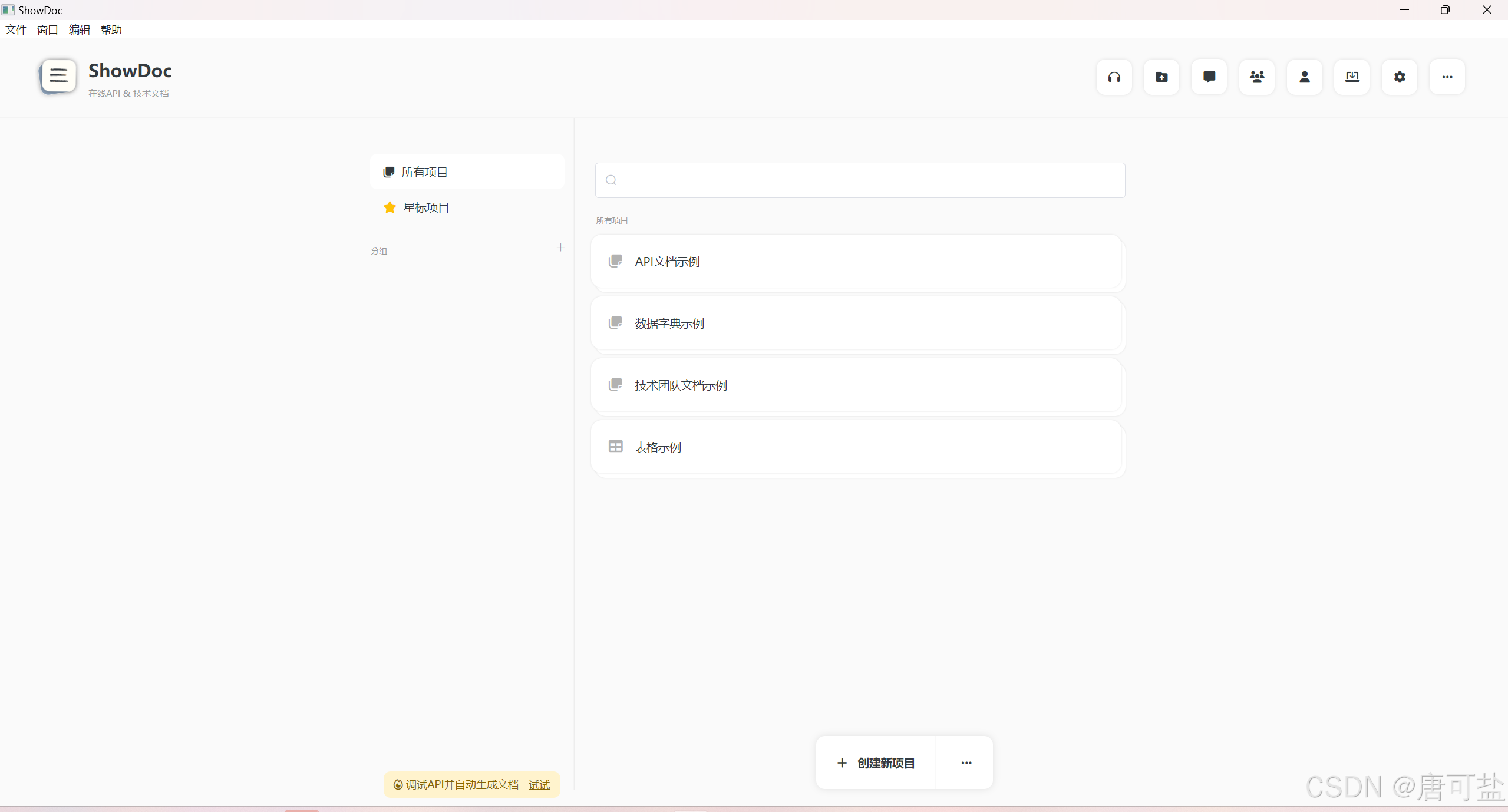Click the folder upload icon
1508x812 pixels.
coord(1161,77)
